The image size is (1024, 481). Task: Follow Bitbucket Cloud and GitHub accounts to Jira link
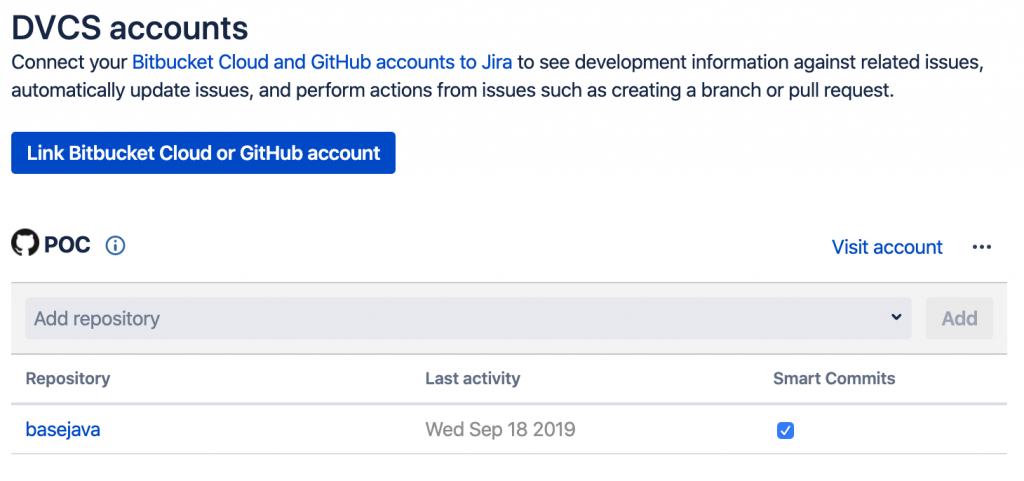pyautogui.click(x=322, y=63)
